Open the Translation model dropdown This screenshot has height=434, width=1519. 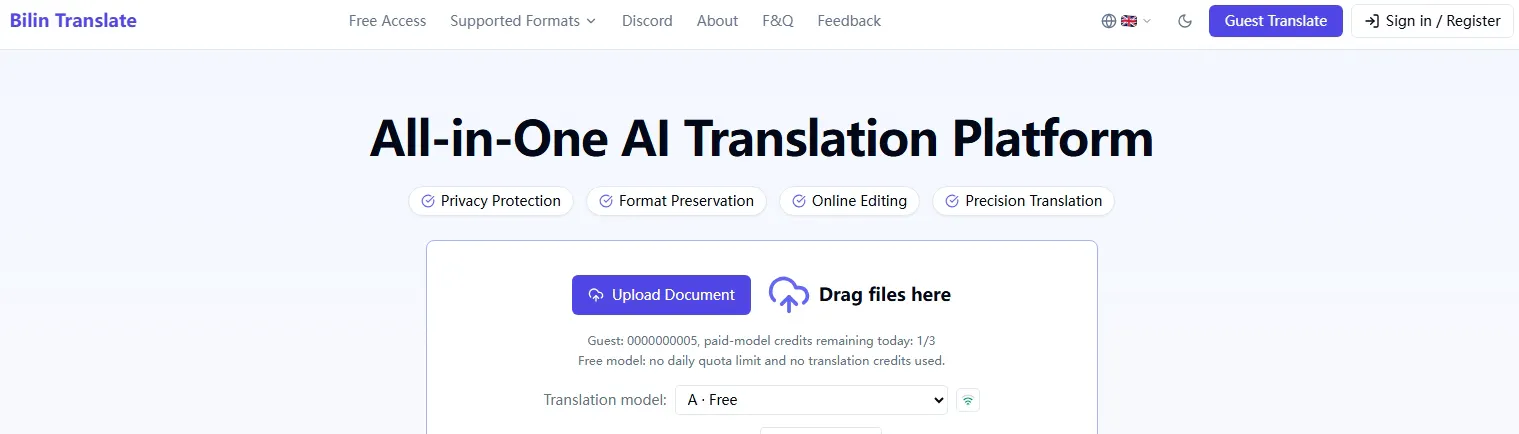click(x=811, y=400)
